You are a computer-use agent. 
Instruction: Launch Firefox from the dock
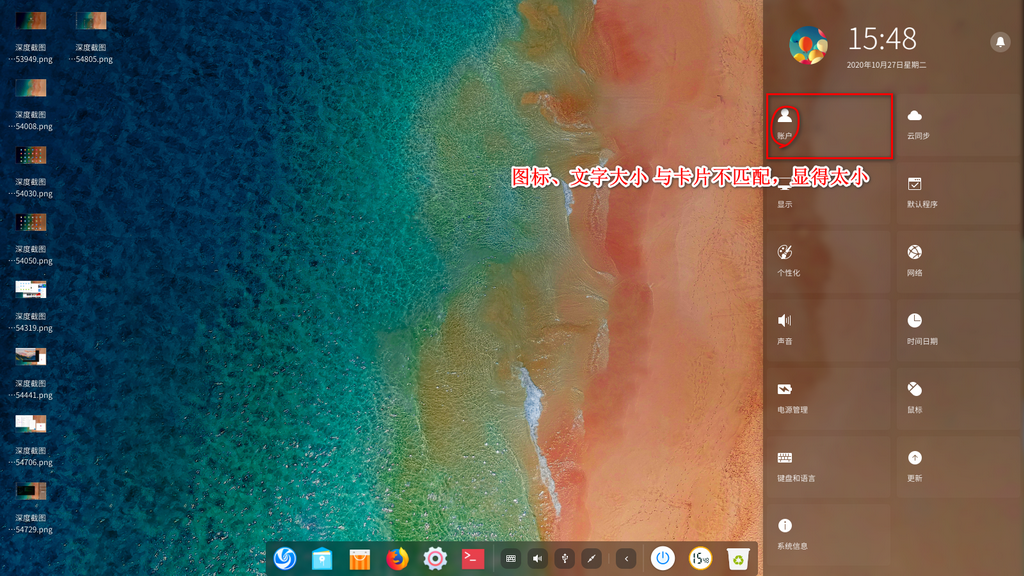[398, 559]
